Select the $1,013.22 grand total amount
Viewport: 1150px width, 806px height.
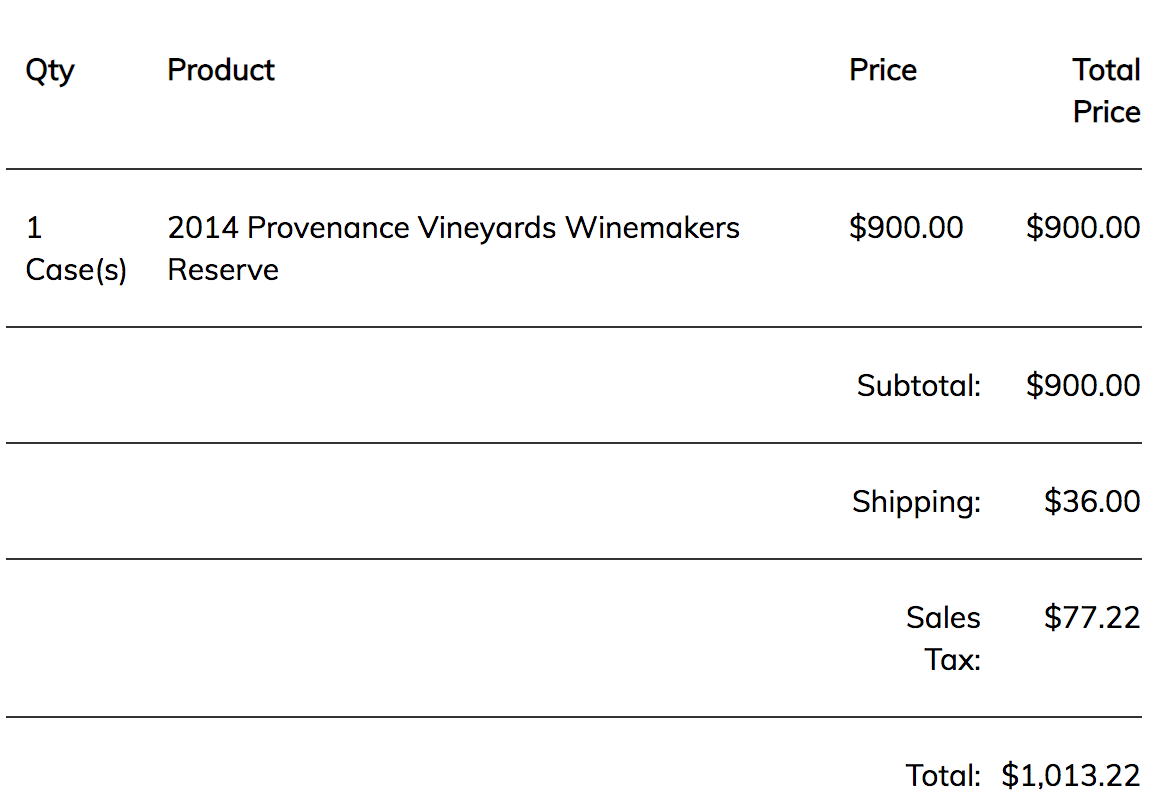pyautogui.click(x=1071, y=775)
